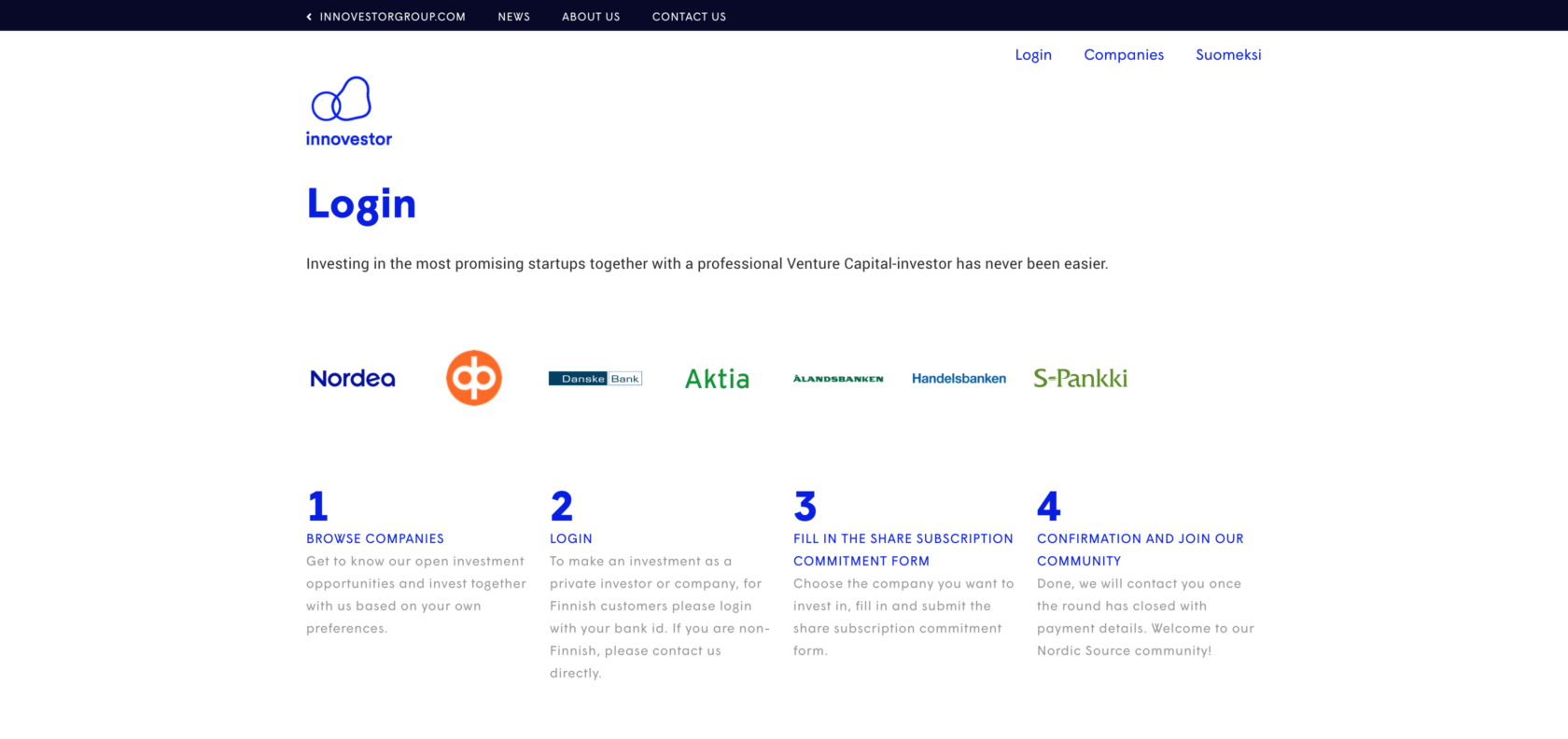
Task: Click the step number 2
Action: (x=562, y=507)
